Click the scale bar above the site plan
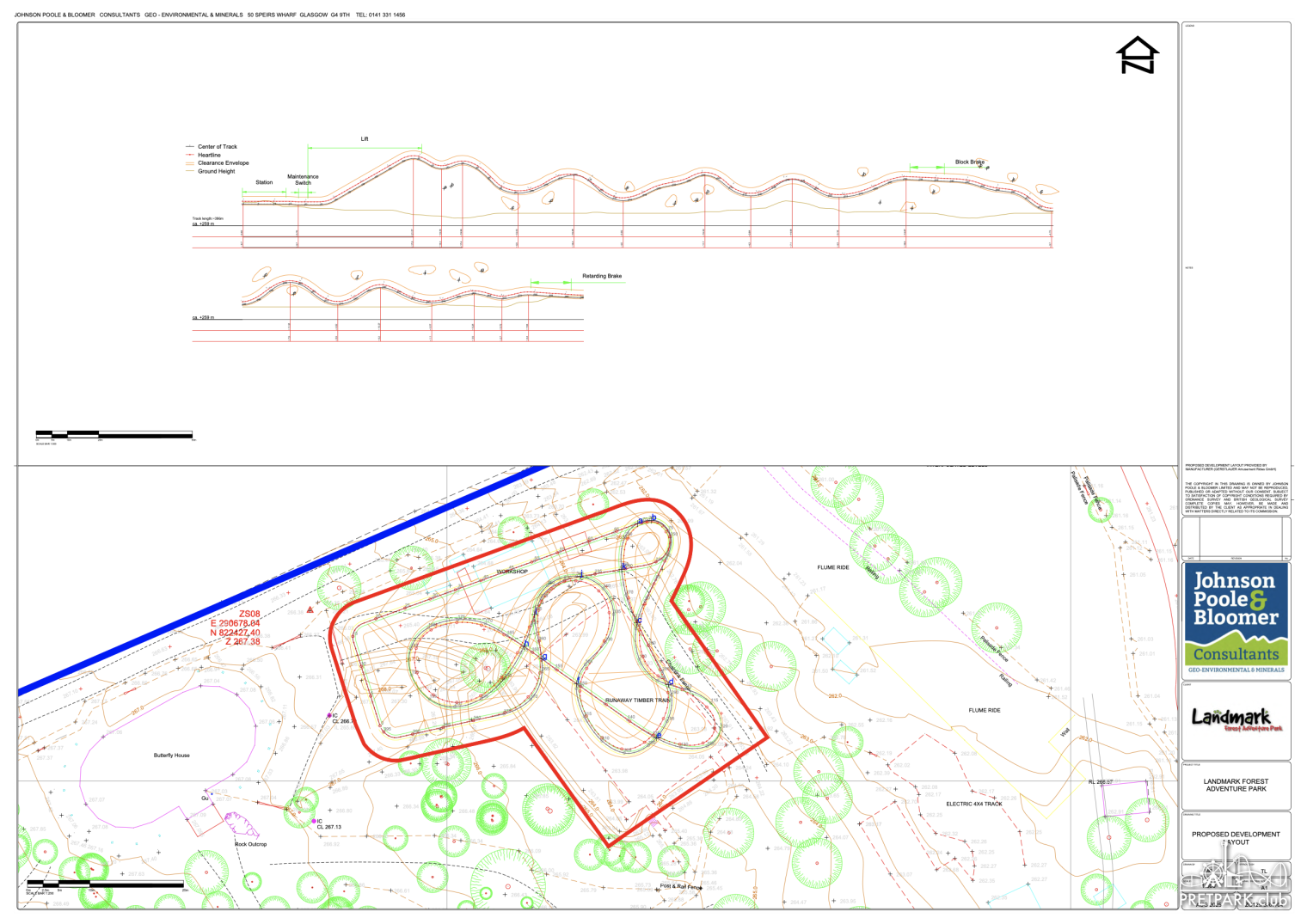Image resolution: width=1307 pixels, height=924 pixels. click(114, 435)
